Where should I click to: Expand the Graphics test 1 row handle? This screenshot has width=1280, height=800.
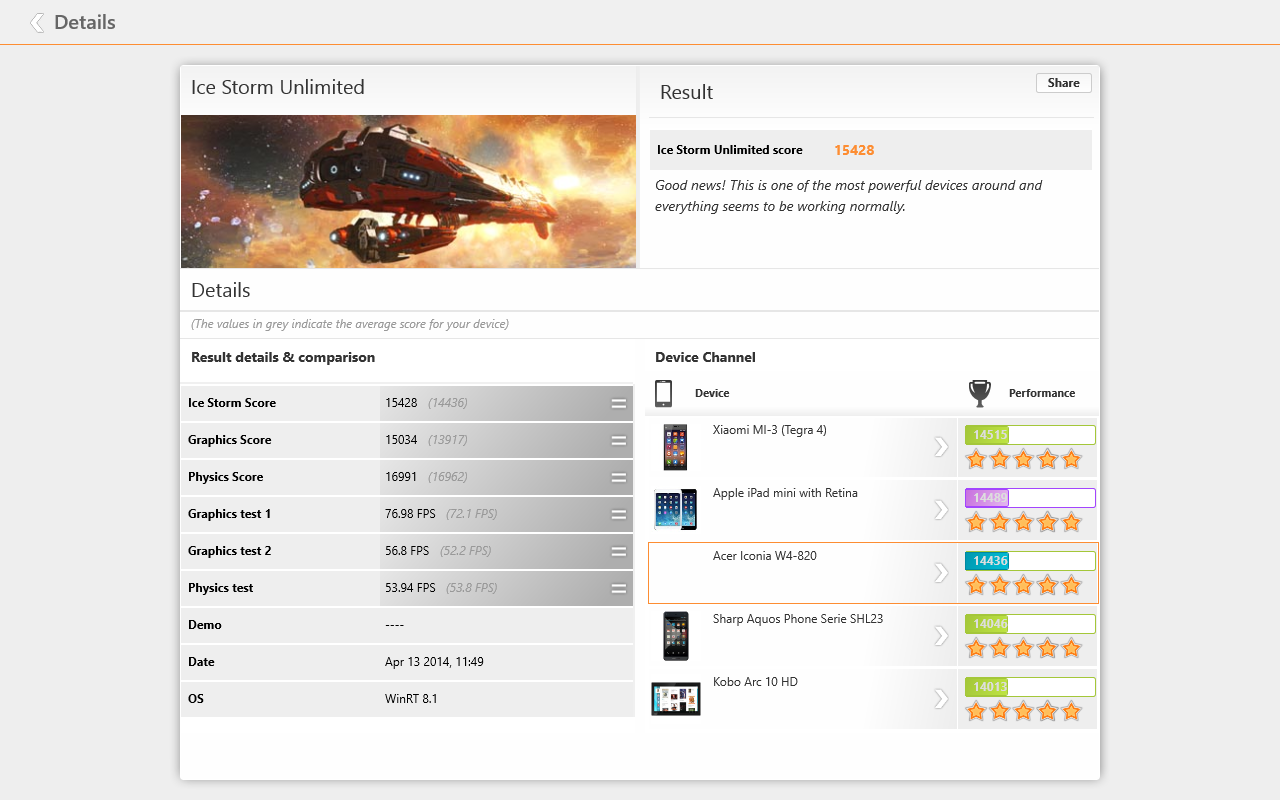pos(619,514)
